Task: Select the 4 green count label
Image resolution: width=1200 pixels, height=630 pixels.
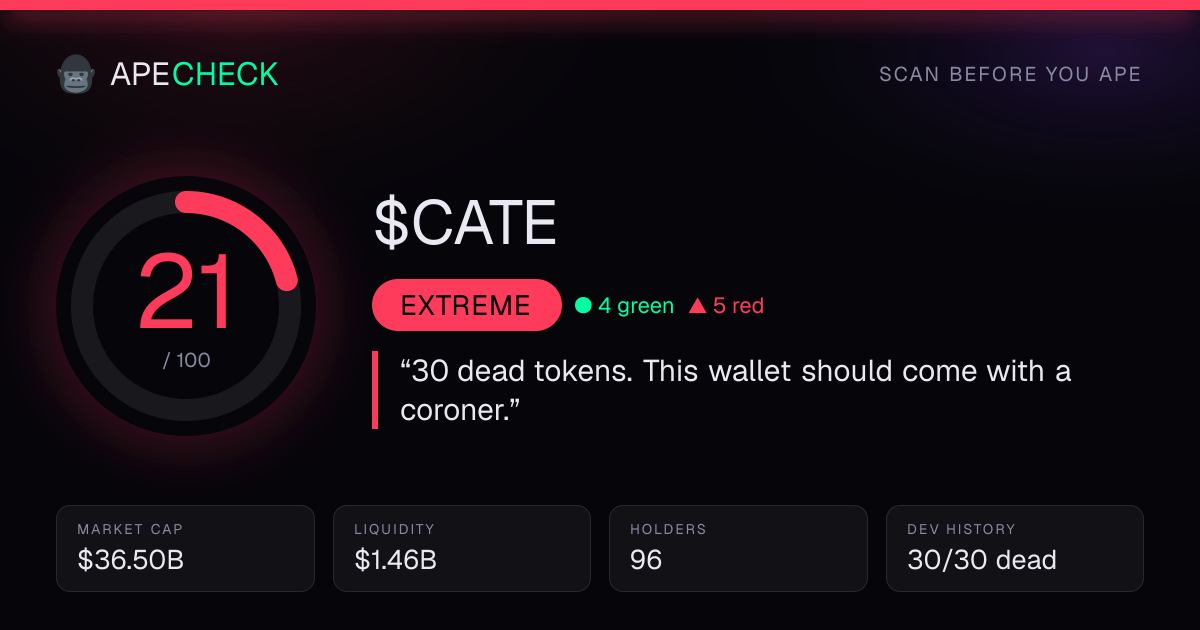Action: (636, 306)
